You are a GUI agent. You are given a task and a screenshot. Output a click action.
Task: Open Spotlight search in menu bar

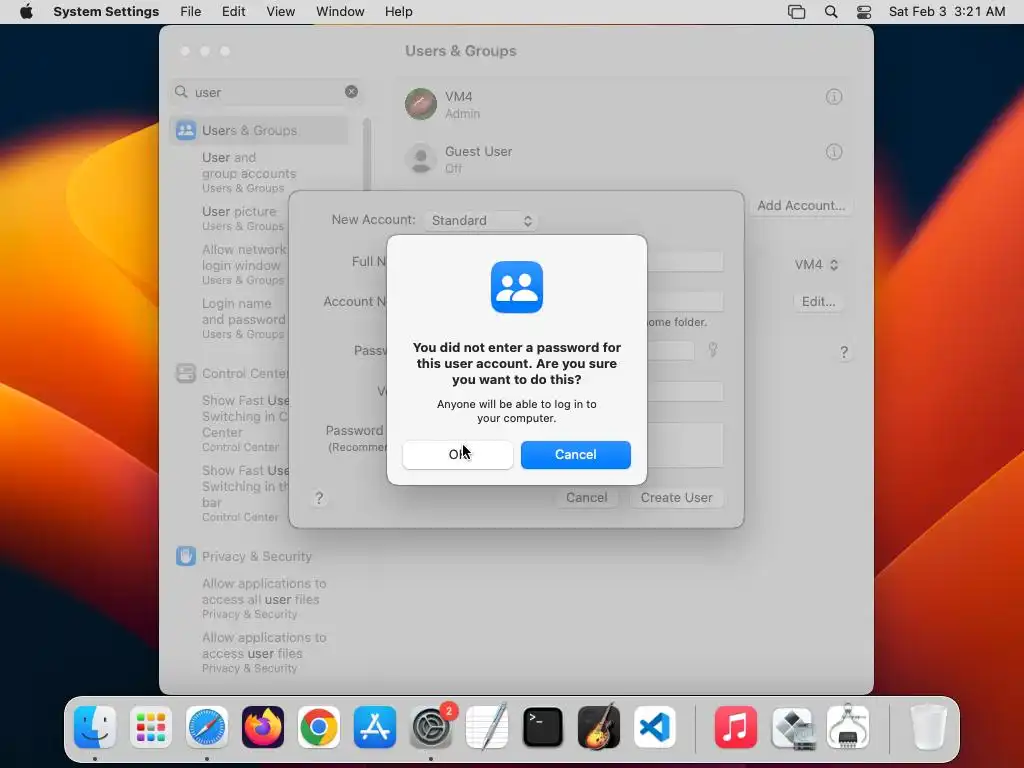[831, 12]
